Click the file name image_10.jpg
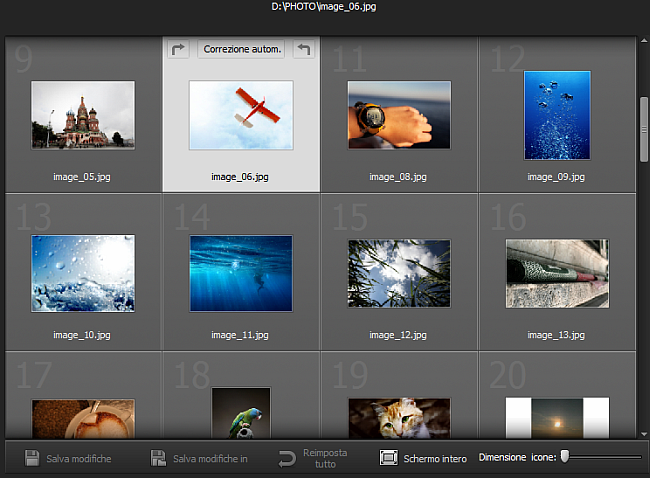This screenshot has width=650, height=478. pyautogui.click(x=82, y=335)
